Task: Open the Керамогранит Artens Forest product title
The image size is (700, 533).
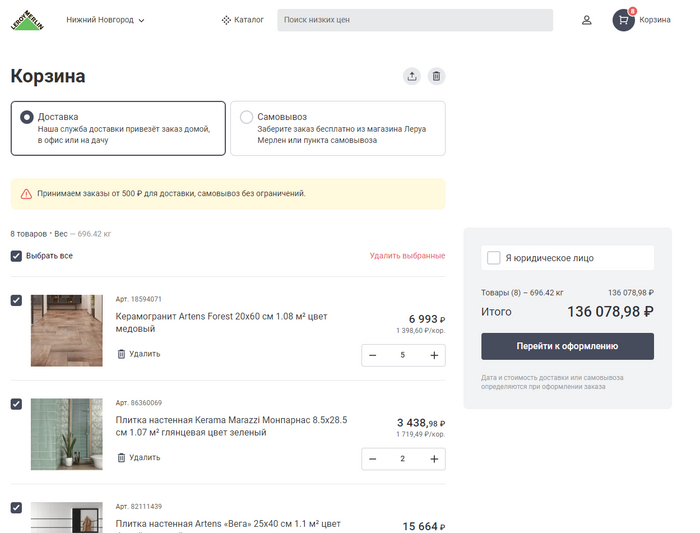Action: (221, 322)
